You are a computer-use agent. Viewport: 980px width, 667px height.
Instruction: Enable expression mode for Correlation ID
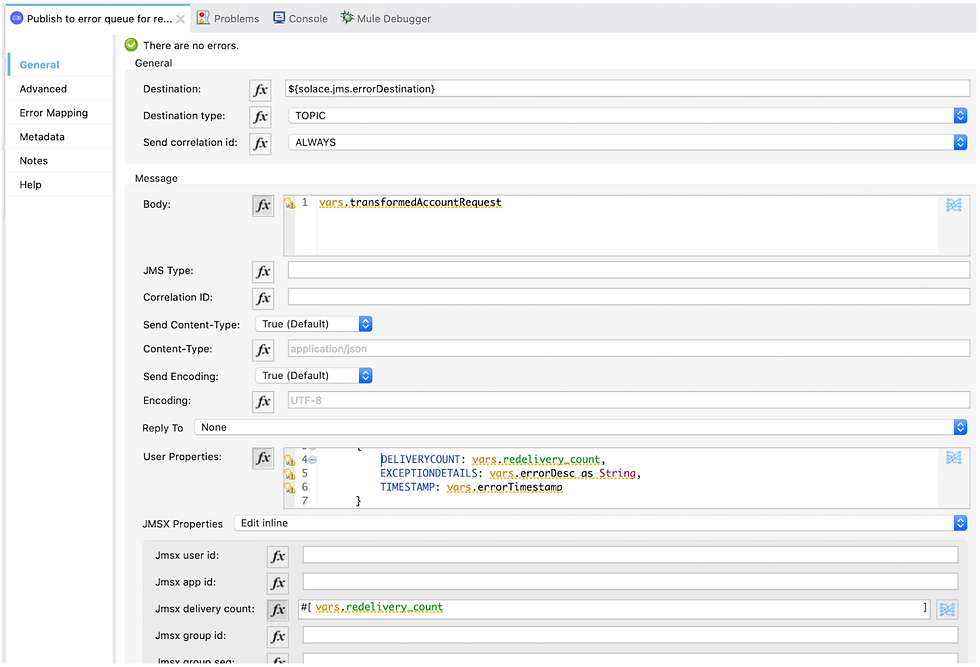coord(263,298)
